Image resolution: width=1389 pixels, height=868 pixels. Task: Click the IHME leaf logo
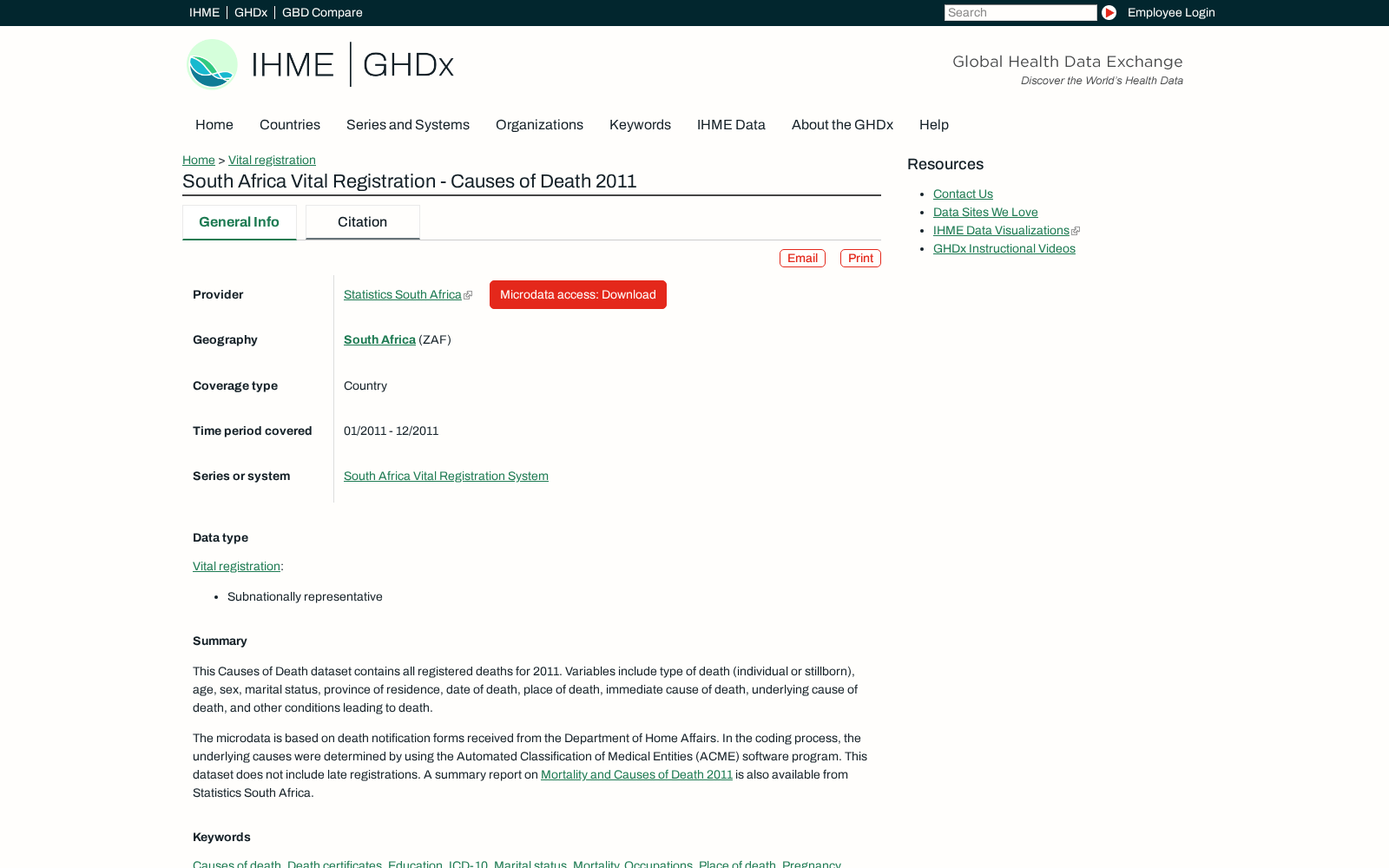(212, 64)
